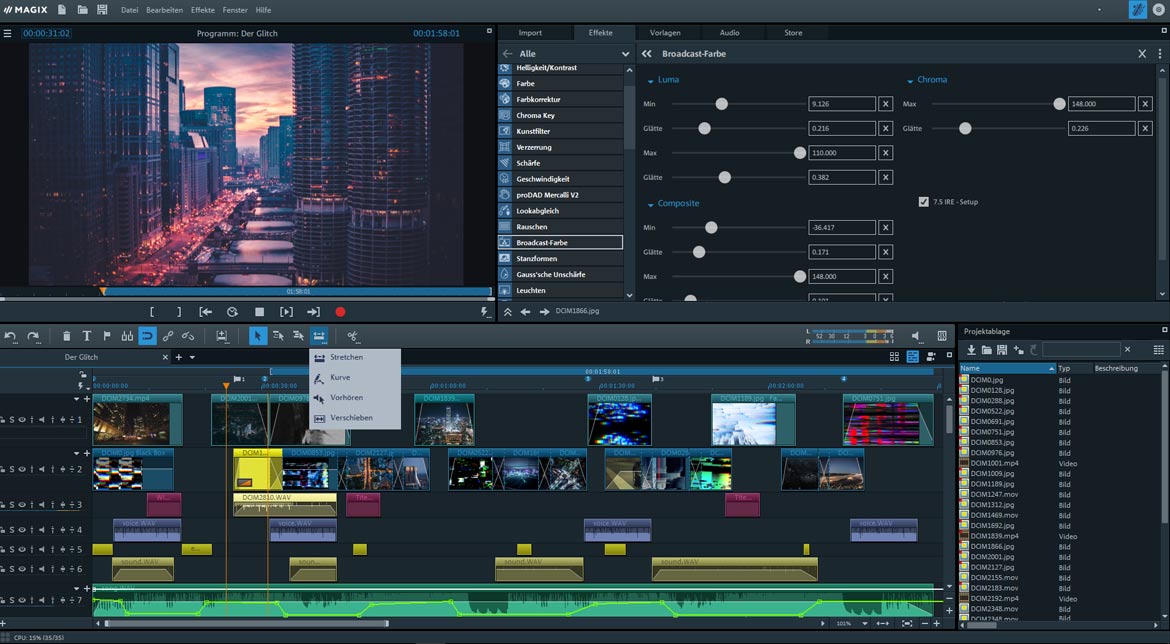1170x644 pixels.
Task: Toggle the magnet snap icon
Action: (x=147, y=337)
